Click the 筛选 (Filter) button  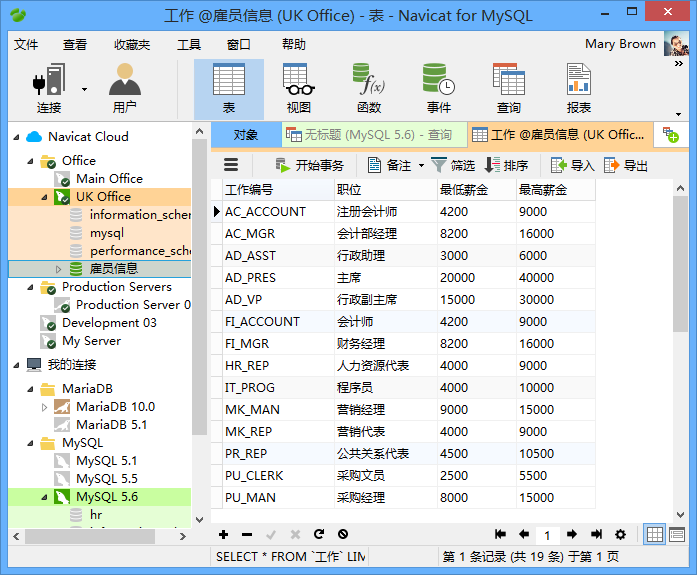(453, 165)
